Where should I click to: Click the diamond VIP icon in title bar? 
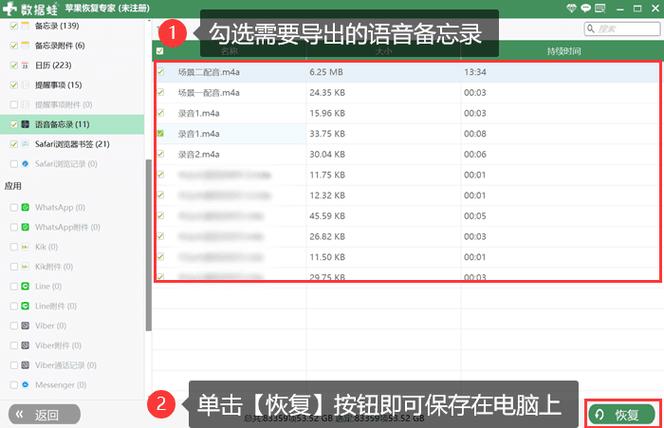point(571,8)
